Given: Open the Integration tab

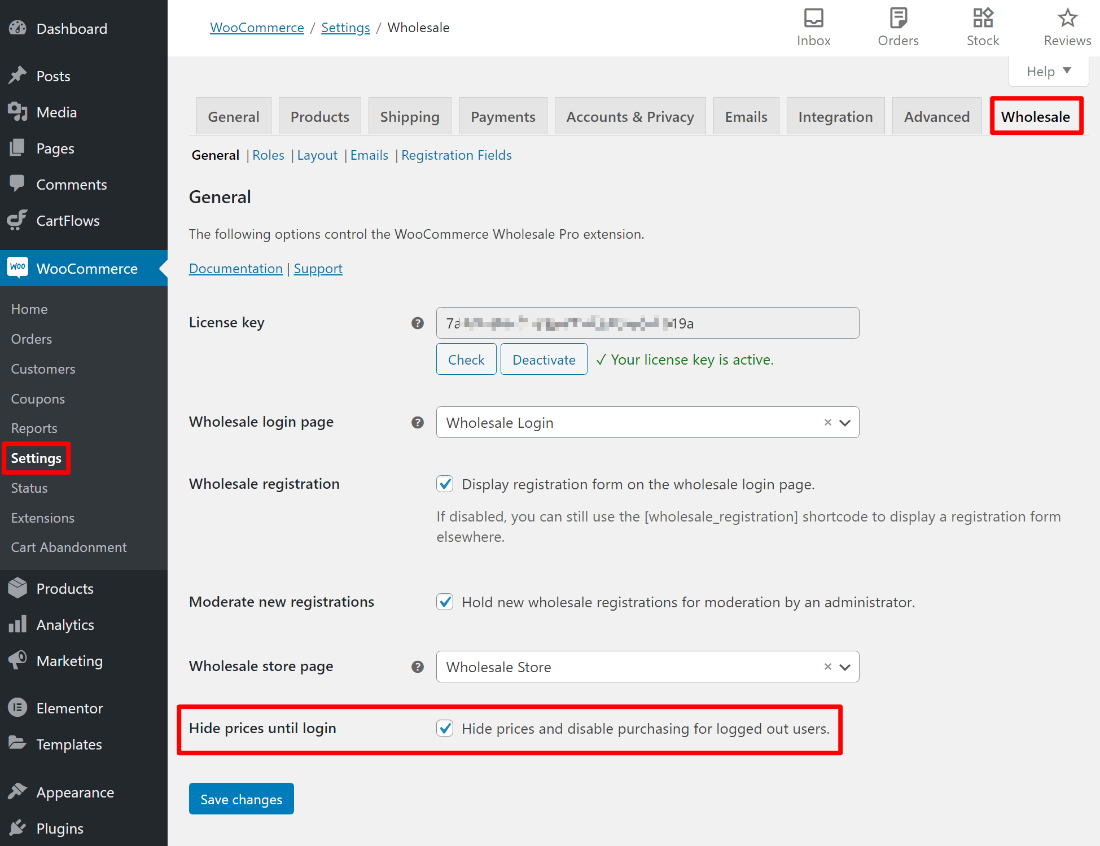Looking at the screenshot, I should 836,116.
